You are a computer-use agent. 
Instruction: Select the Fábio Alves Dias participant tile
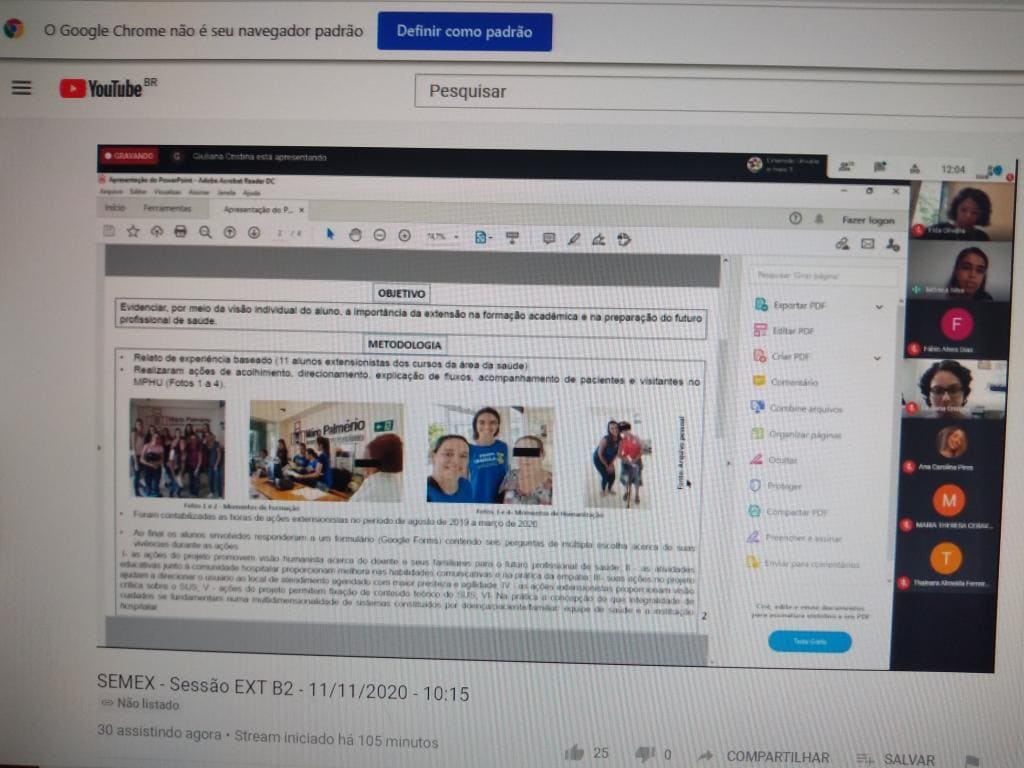click(956, 330)
